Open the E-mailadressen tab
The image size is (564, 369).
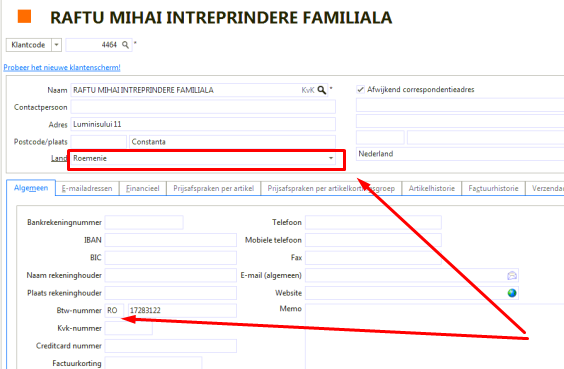[x=87, y=188]
